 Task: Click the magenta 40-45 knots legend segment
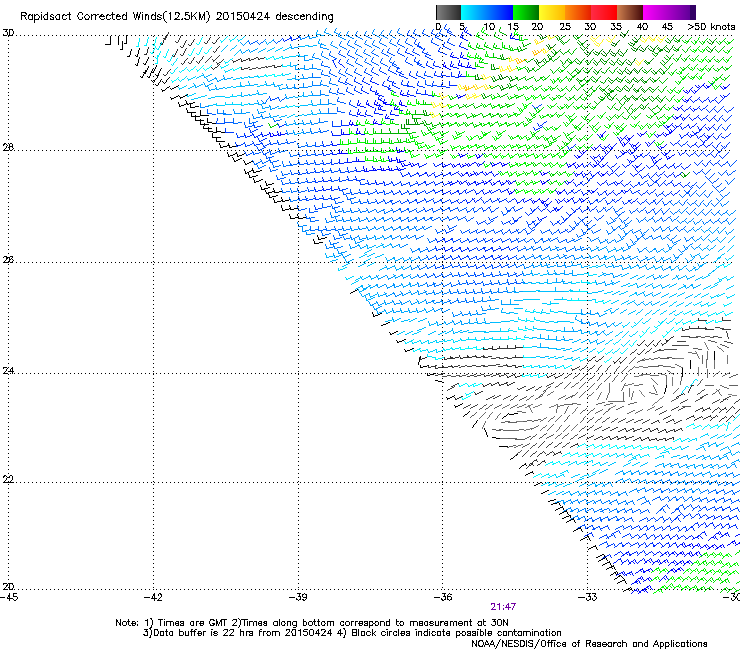click(x=656, y=12)
